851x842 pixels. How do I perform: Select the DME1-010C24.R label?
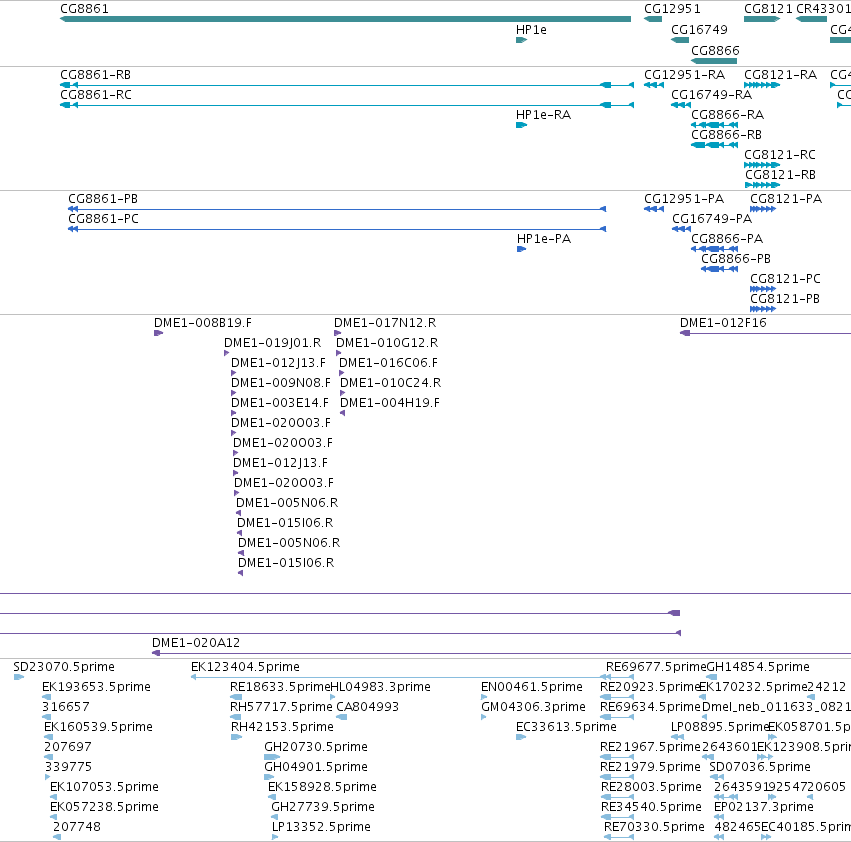[390, 382]
